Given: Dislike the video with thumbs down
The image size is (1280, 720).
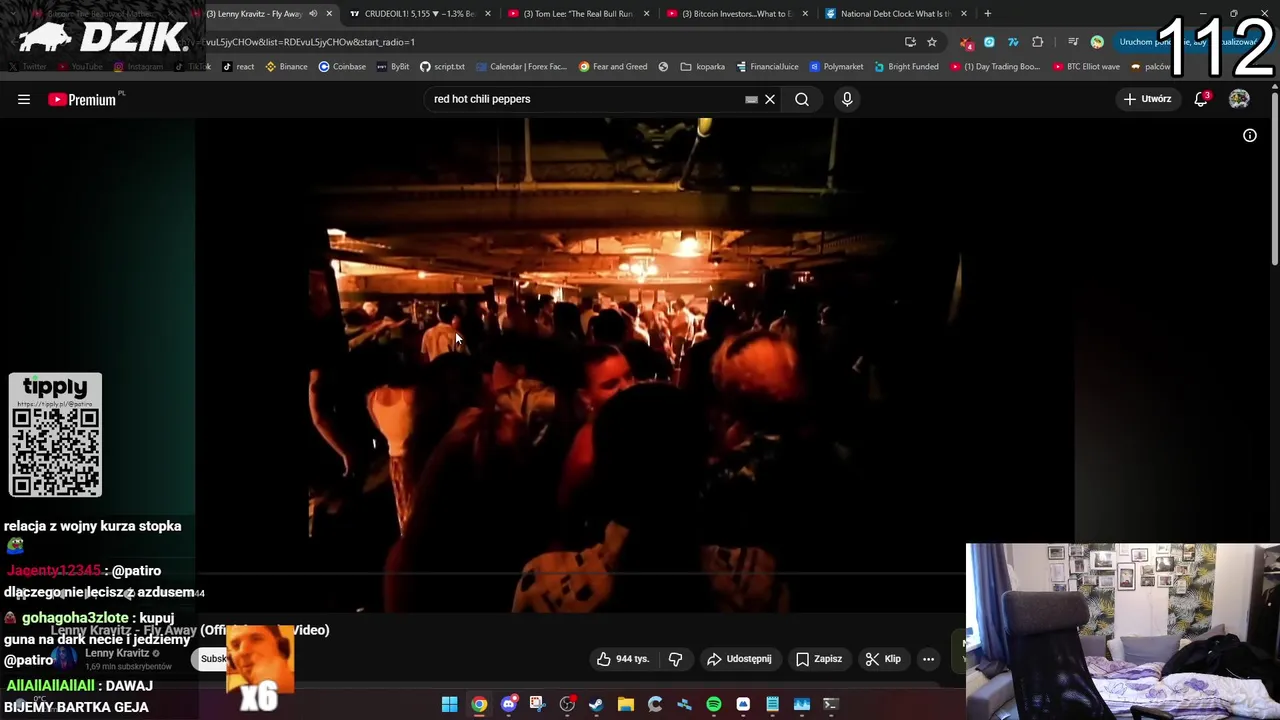Looking at the screenshot, I should point(676,659).
